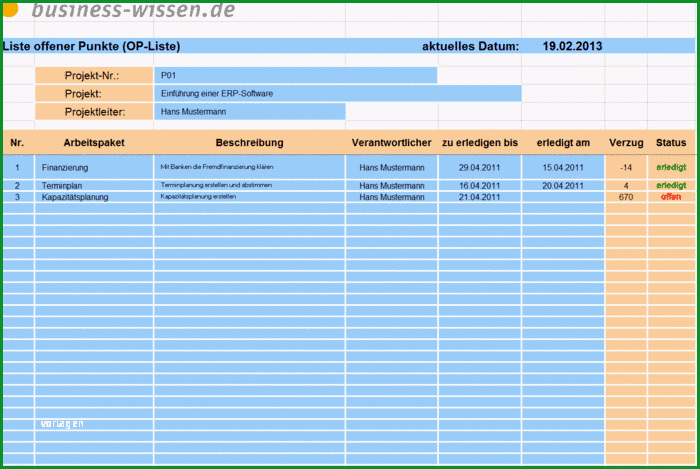Select description 'Terminplanung erstellen und abstimmen'

click(250, 185)
